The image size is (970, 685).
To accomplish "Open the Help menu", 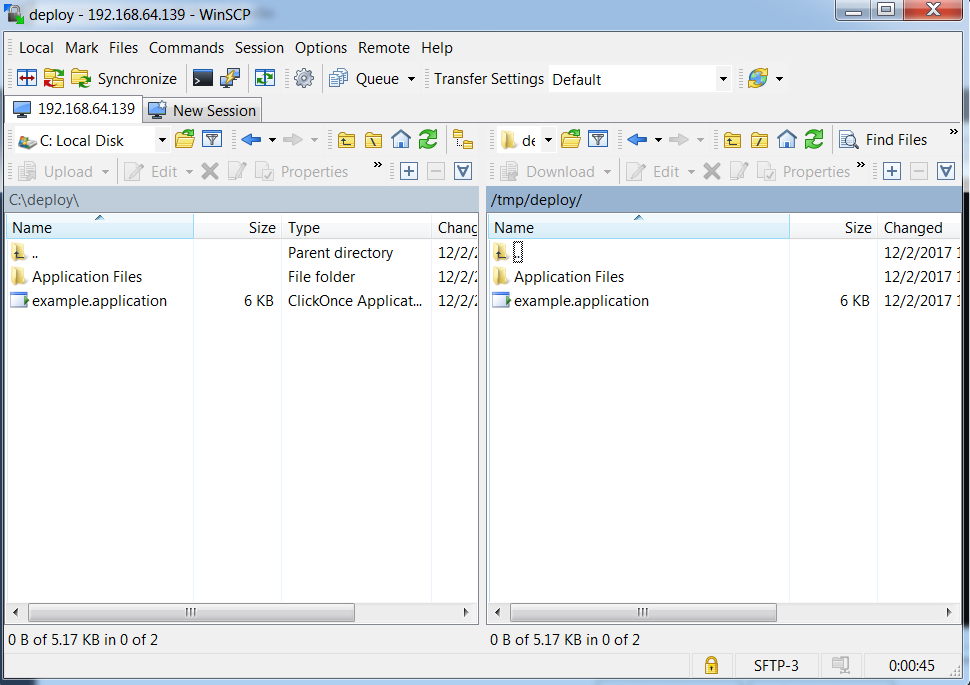I will point(437,48).
